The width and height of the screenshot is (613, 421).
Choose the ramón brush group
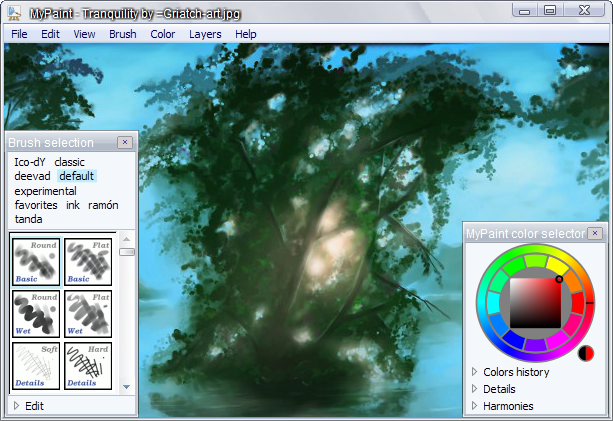point(103,205)
